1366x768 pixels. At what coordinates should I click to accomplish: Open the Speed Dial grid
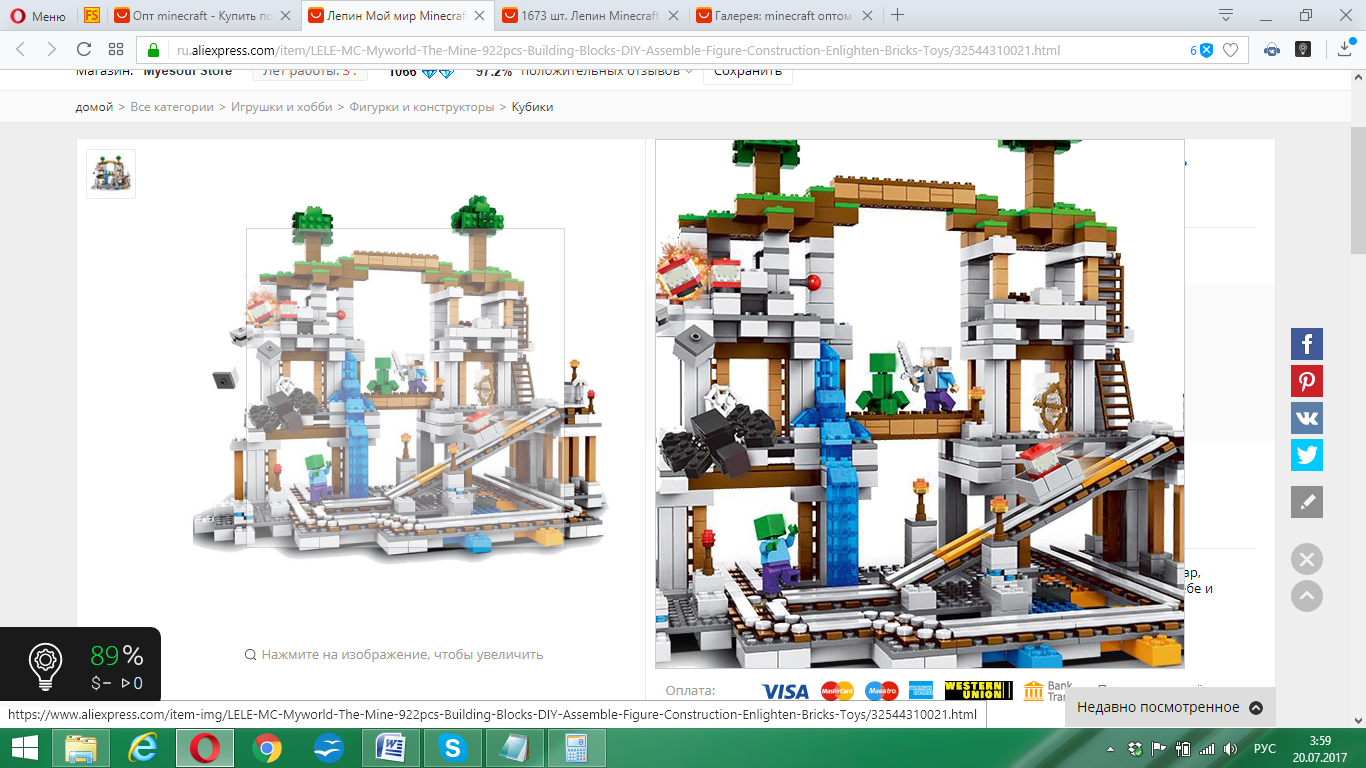click(116, 49)
